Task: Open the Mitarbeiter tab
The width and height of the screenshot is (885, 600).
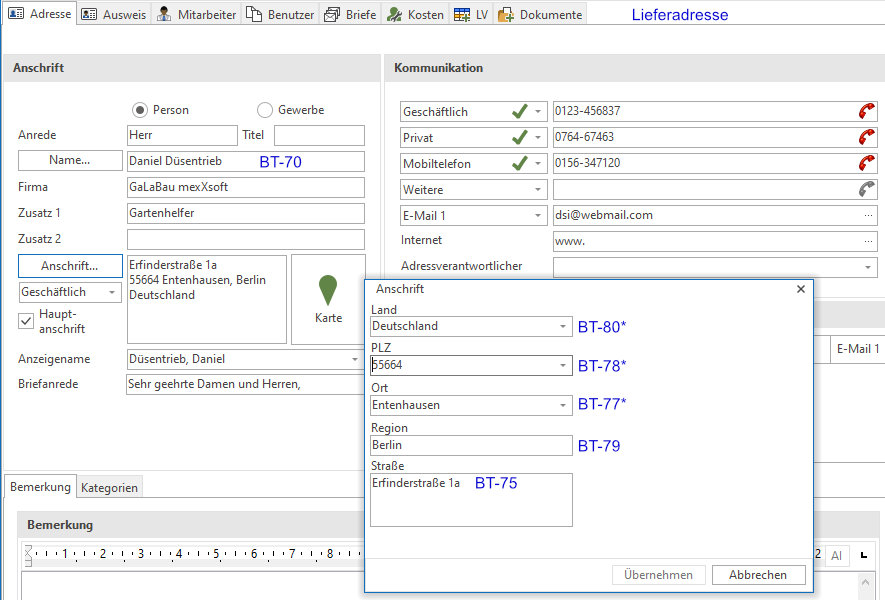Action: pyautogui.click(x=196, y=14)
